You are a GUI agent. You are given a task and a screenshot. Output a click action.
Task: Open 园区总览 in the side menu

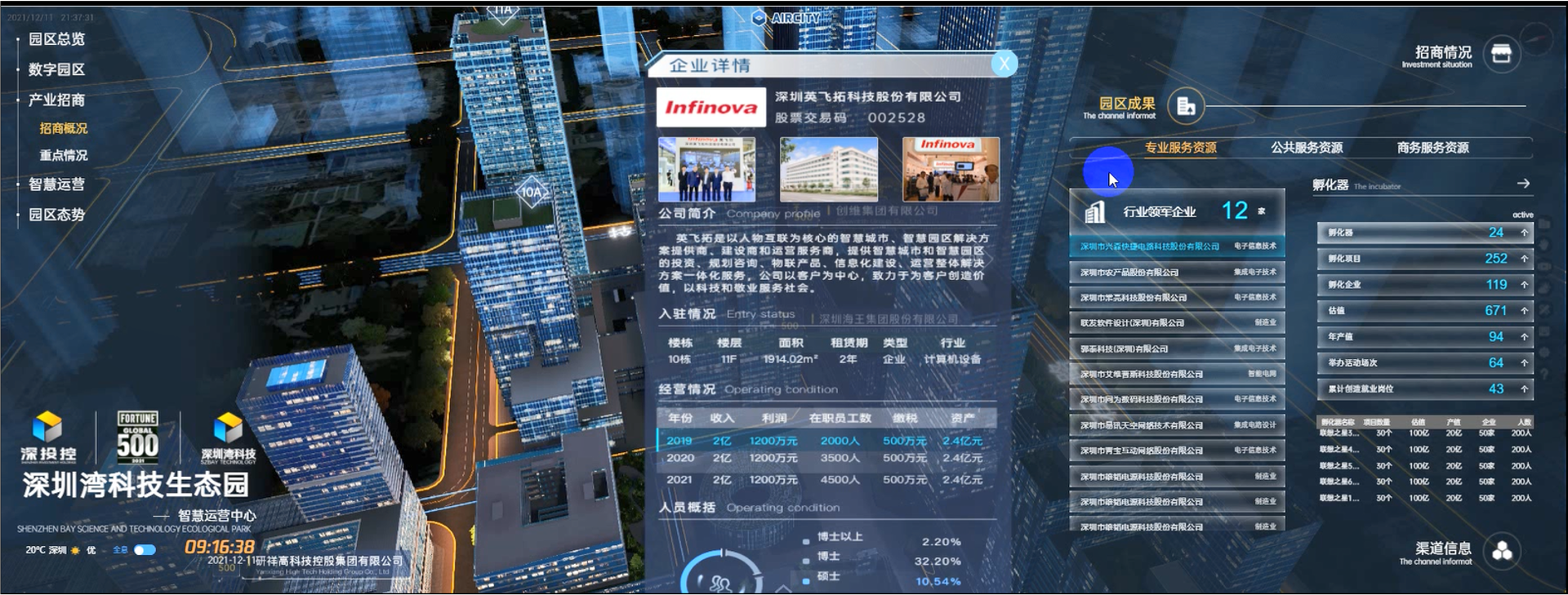(56, 39)
